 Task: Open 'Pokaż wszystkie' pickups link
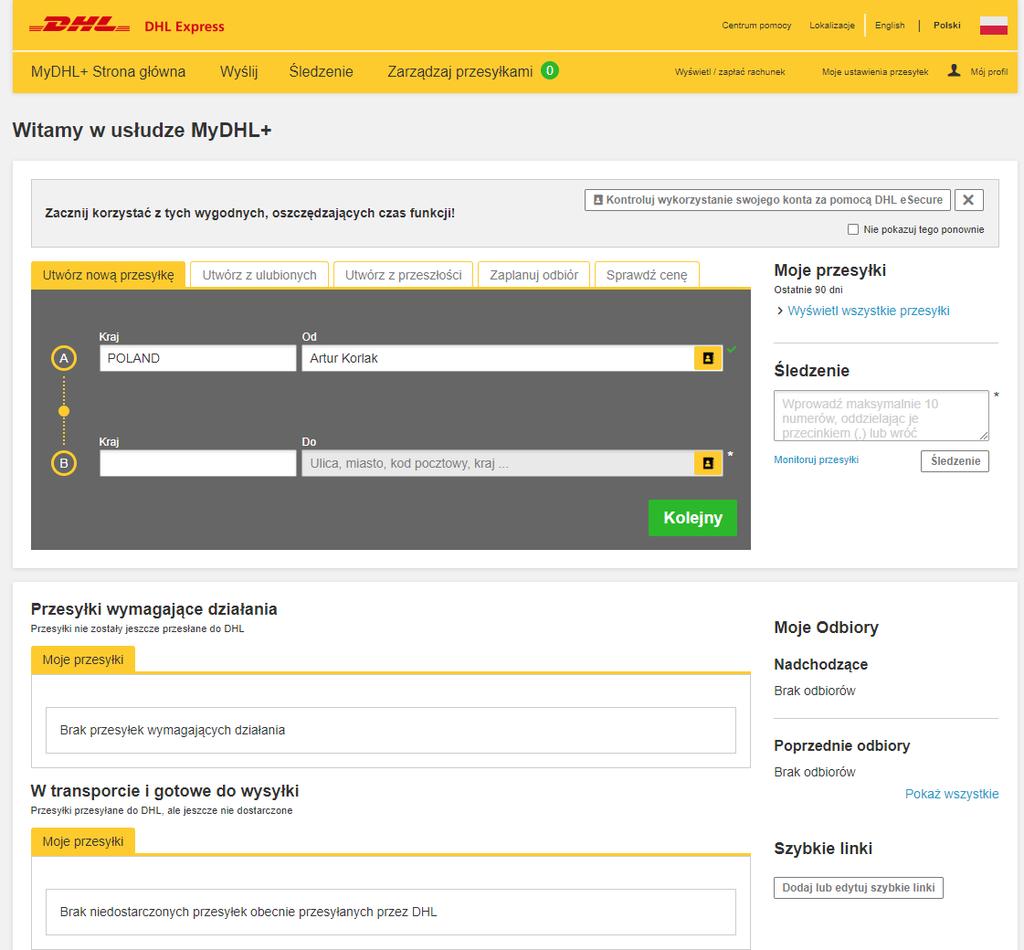click(952, 794)
